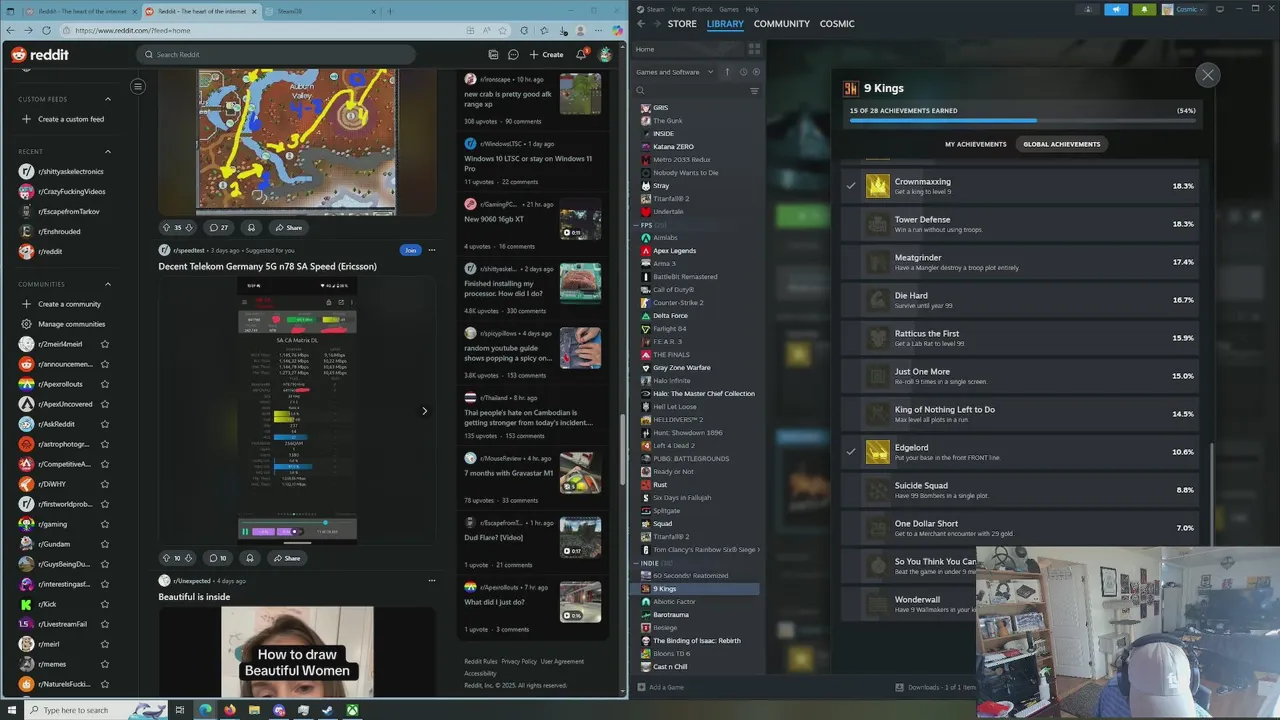Switch to My Achievements tab
1280x720 pixels.
976,144
